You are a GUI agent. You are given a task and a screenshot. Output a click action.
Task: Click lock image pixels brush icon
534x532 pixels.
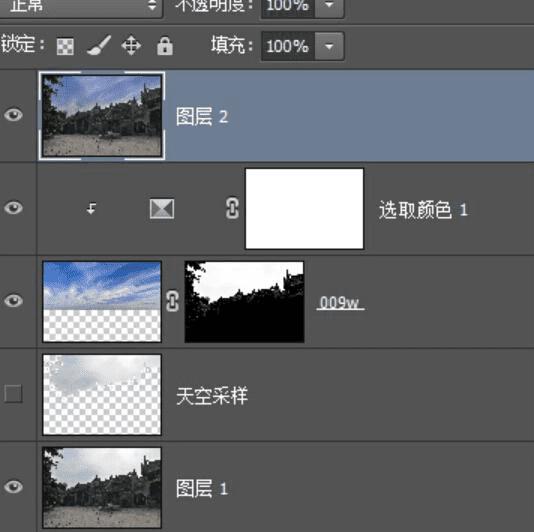pos(99,45)
